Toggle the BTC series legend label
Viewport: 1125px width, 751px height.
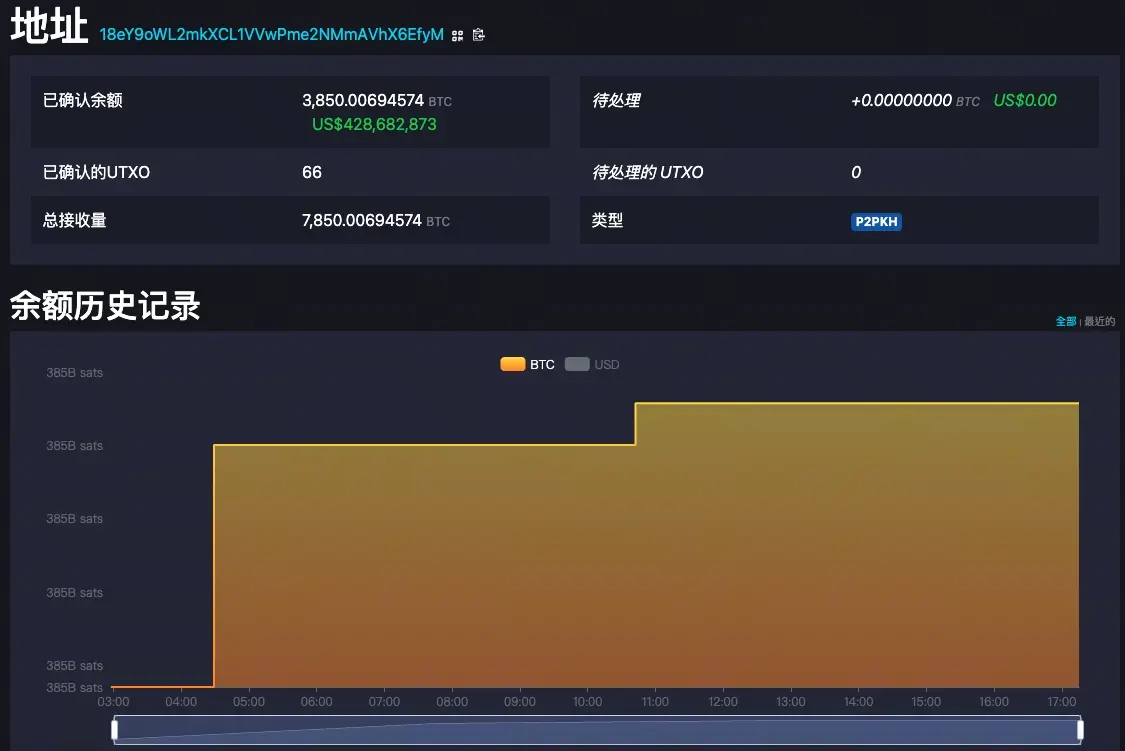tap(542, 365)
